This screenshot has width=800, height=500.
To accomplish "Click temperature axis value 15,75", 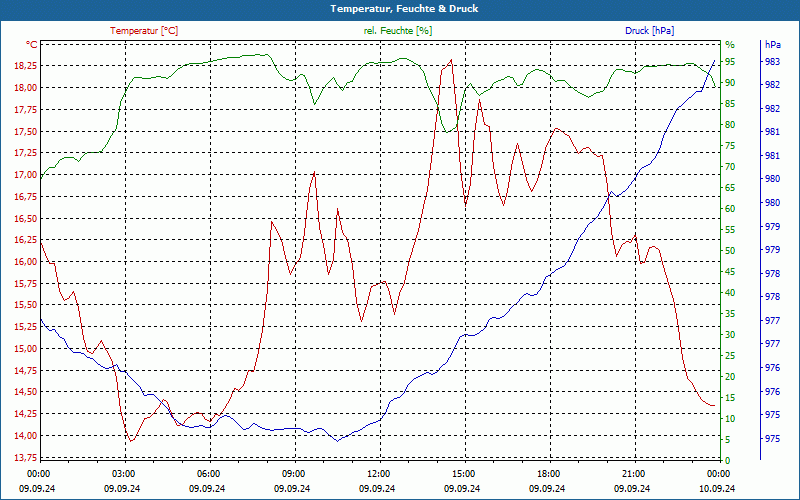I will pos(26,284).
